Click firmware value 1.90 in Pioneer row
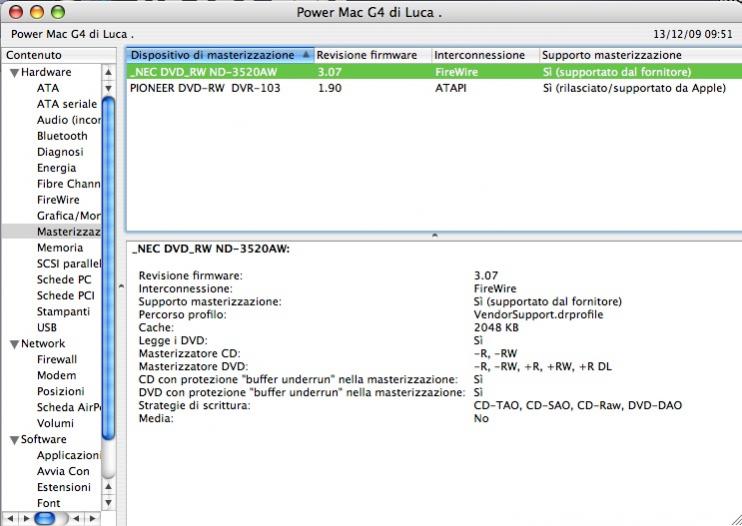The height and width of the screenshot is (526, 742). (x=329, y=88)
